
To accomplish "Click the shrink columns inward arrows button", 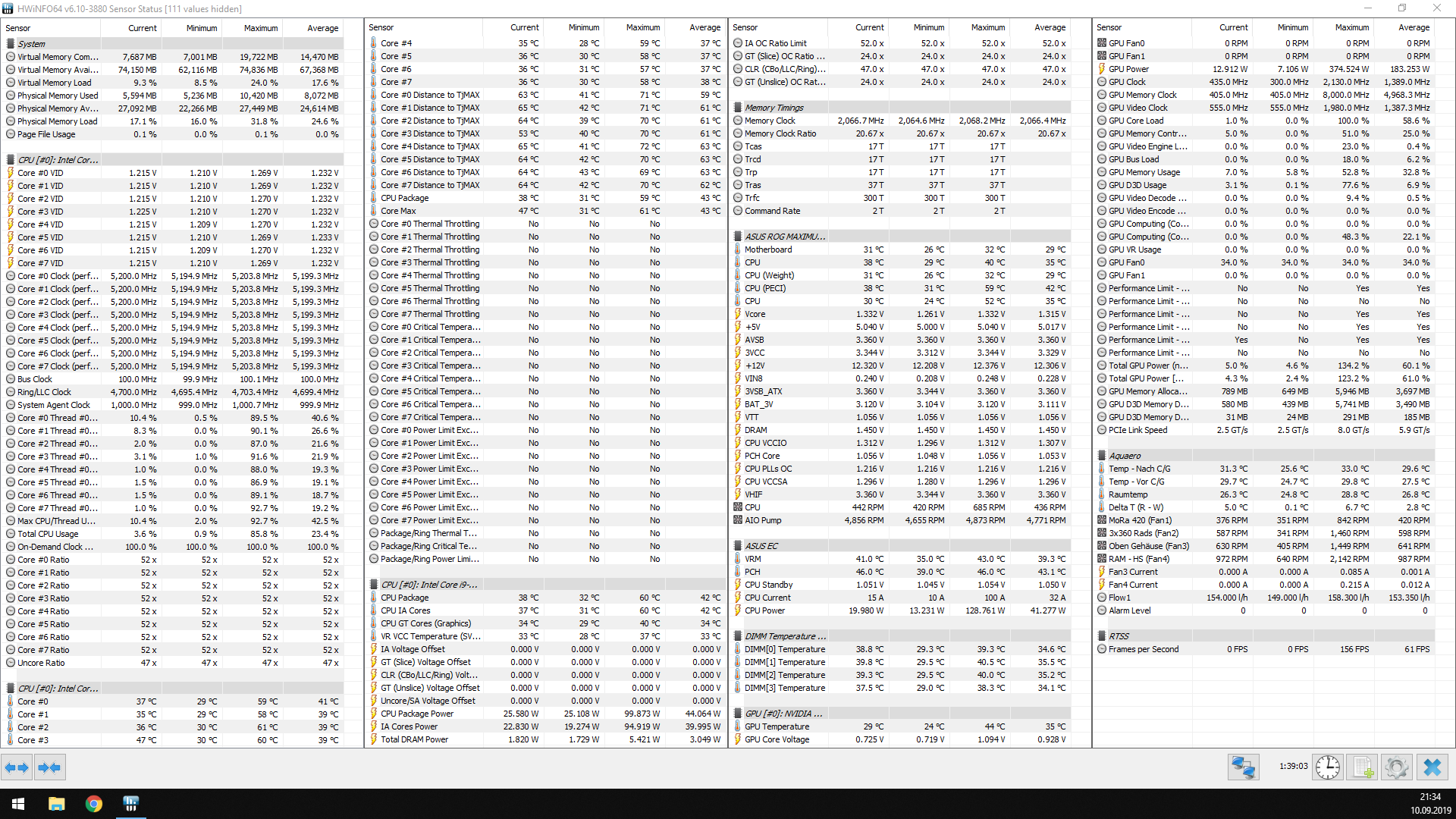I will [x=49, y=767].
